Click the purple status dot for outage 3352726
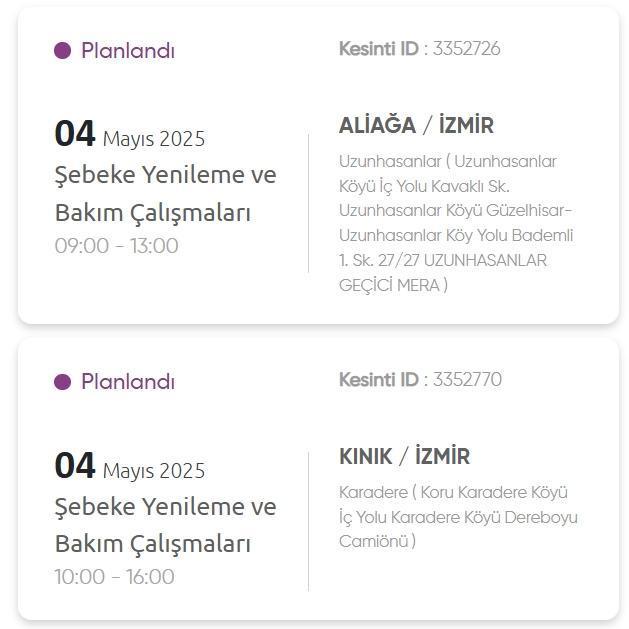This screenshot has height=629, width=629. (x=63, y=51)
